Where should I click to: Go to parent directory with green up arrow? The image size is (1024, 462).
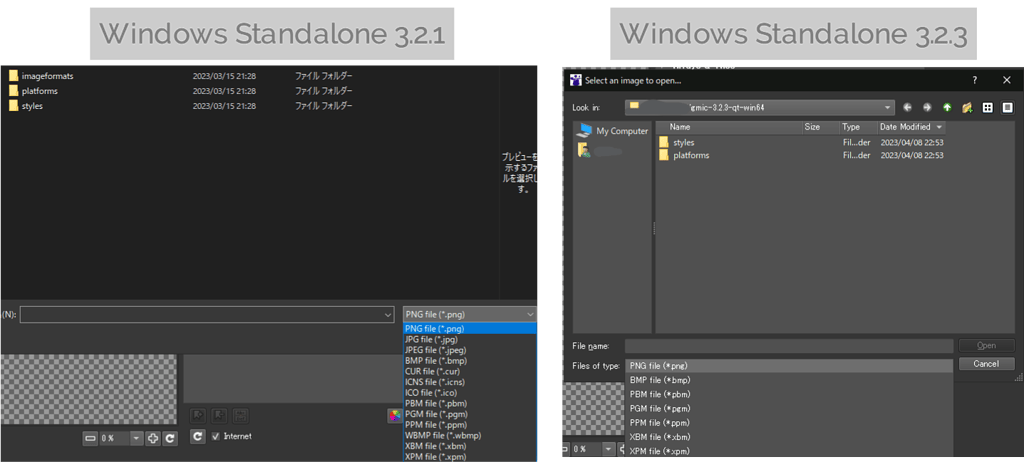pyautogui.click(x=947, y=108)
